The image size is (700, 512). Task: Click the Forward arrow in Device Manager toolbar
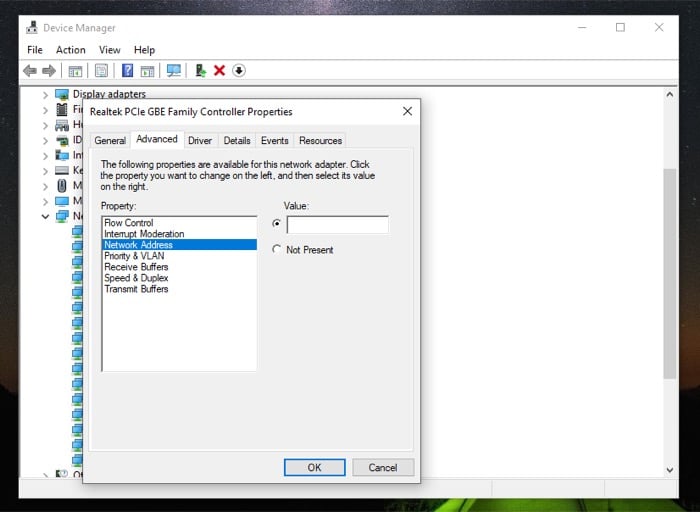tap(49, 71)
